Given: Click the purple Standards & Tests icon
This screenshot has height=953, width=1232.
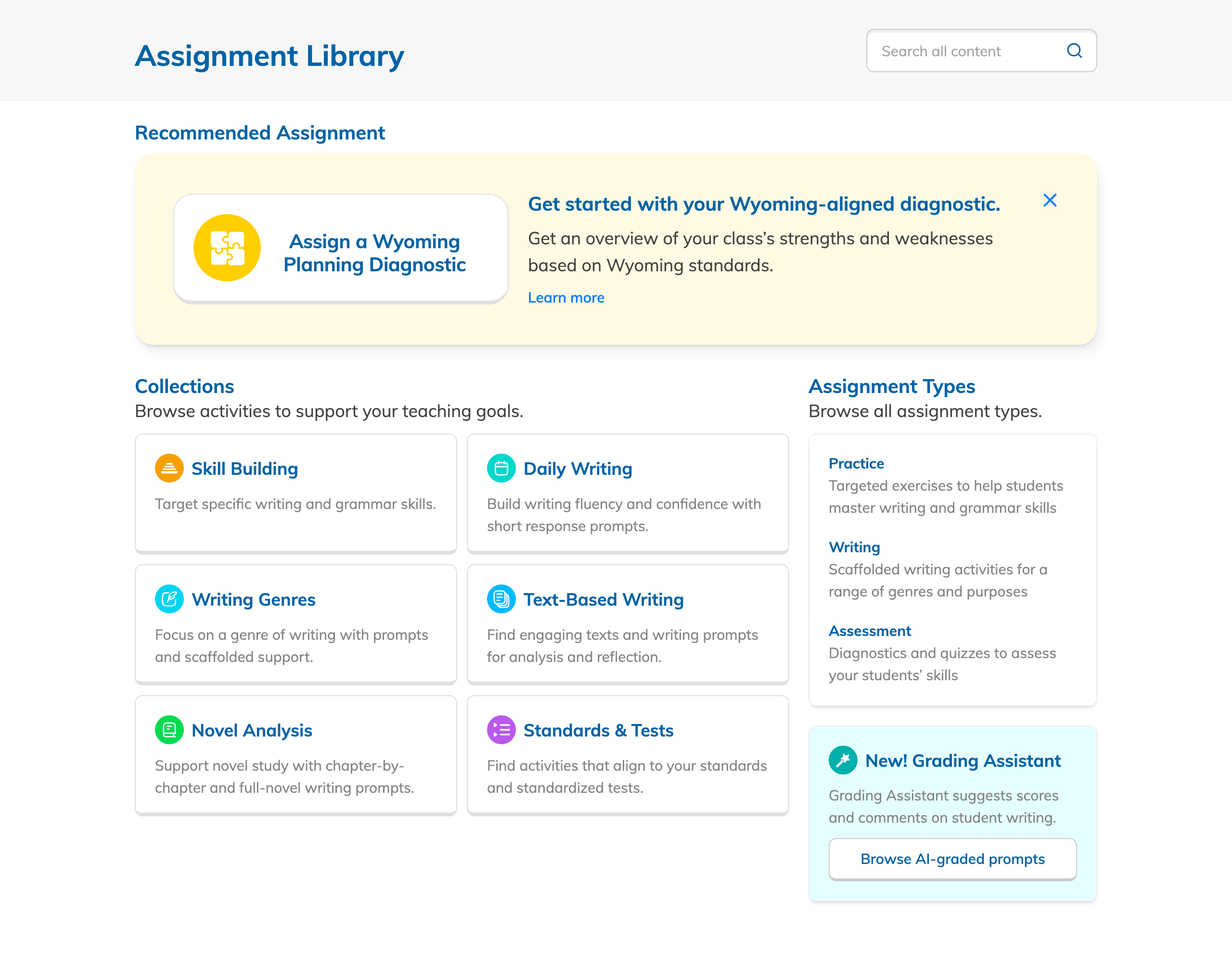Looking at the screenshot, I should [501, 730].
